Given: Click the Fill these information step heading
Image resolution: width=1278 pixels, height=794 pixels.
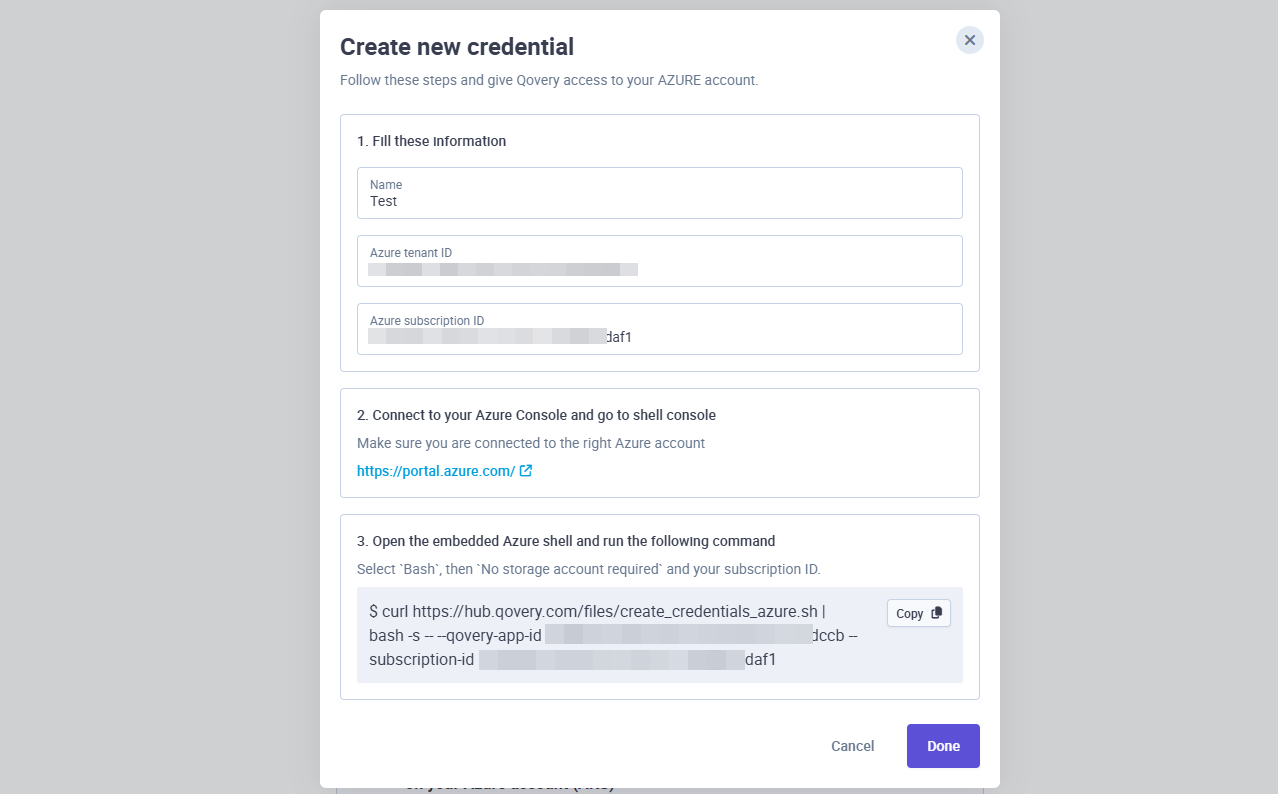Looking at the screenshot, I should (432, 141).
